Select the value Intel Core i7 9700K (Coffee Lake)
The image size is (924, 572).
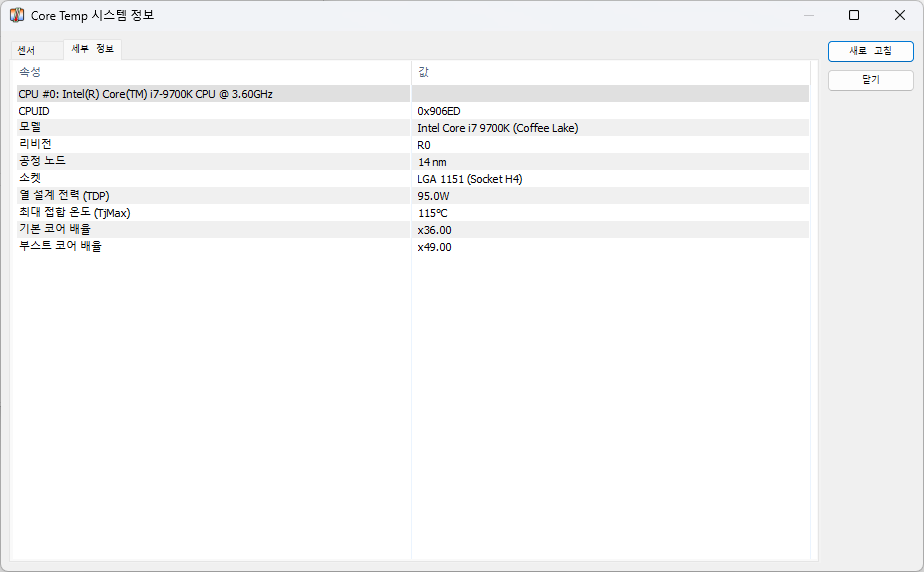pos(498,128)
